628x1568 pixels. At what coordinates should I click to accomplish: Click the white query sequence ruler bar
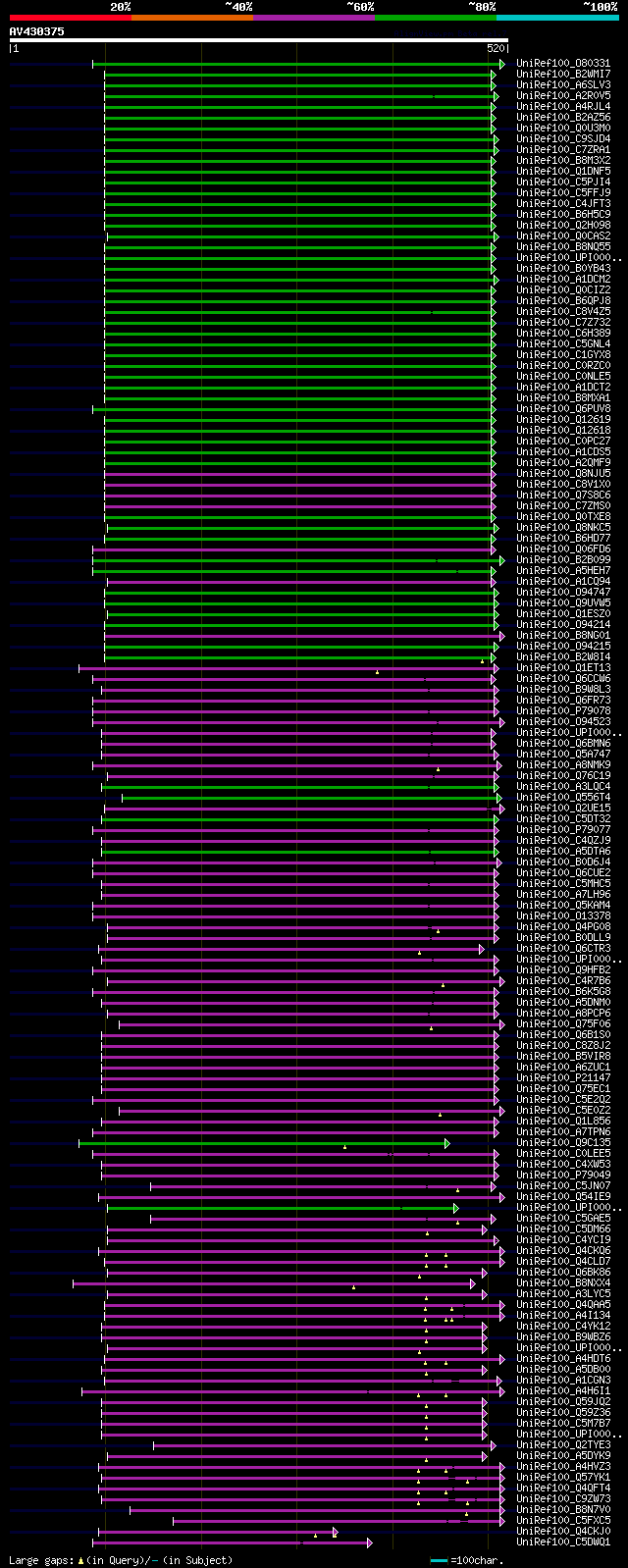(x=259, y=41)
